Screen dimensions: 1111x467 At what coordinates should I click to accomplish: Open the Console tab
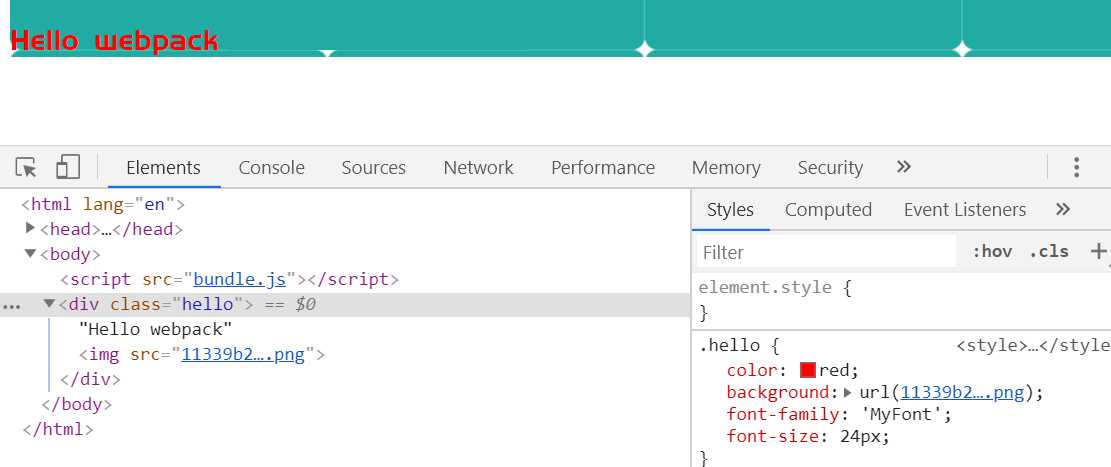point(271,168)
